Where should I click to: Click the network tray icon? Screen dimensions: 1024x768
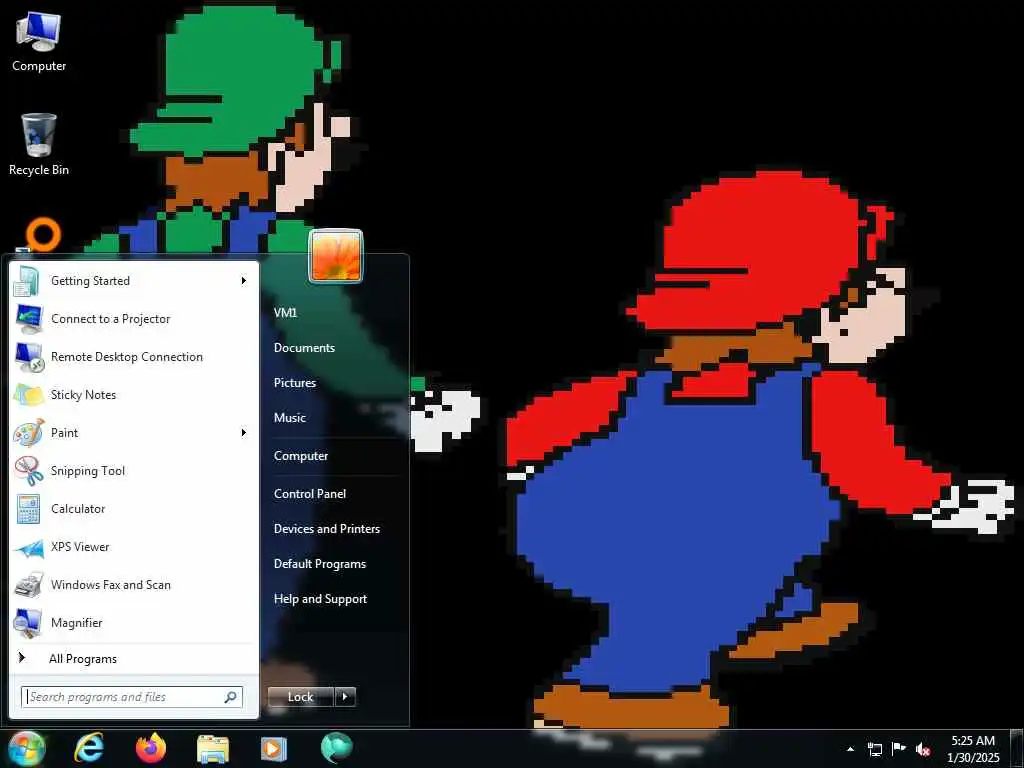pos(874,749)
